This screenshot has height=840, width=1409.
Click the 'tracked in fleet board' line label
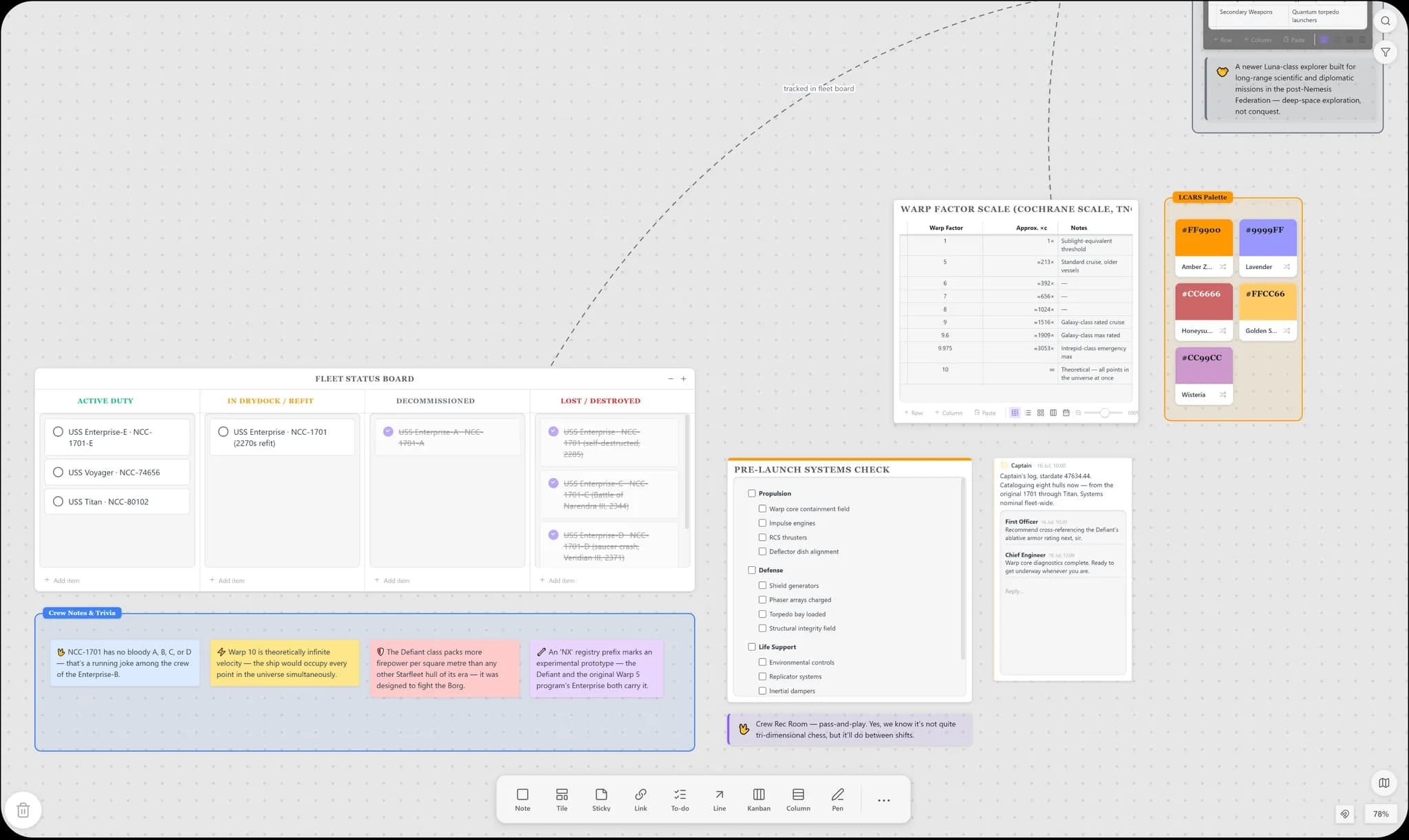819,89
